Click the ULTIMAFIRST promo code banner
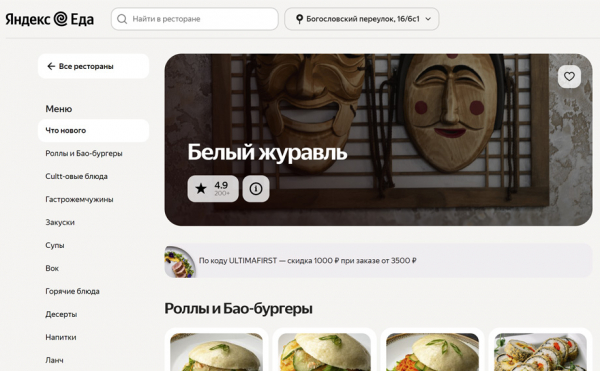The width and height of the screenshot is (600, 371). (x=378, y=260)
